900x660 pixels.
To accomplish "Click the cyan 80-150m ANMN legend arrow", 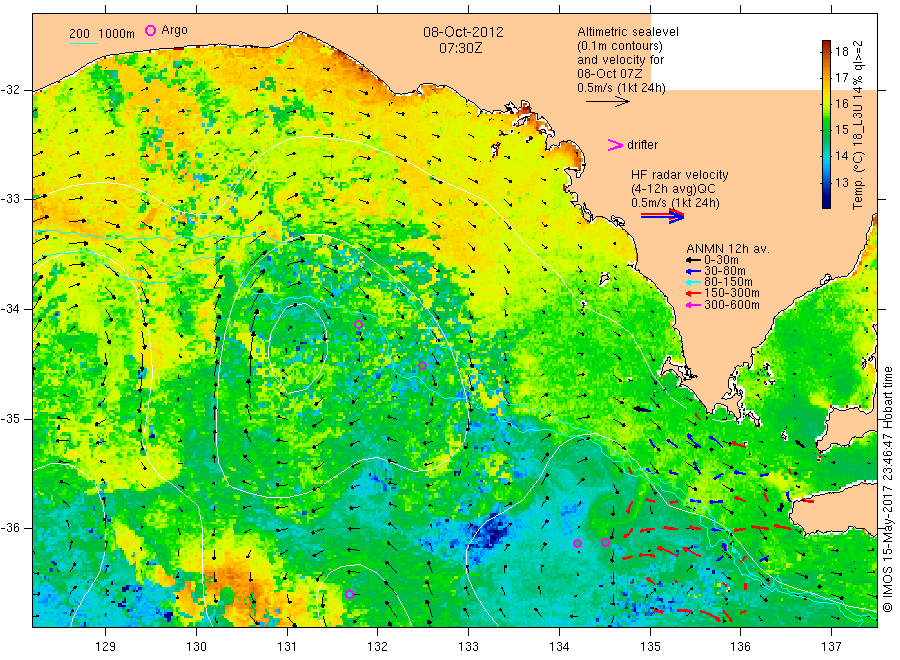I will [x=693, y=282].
